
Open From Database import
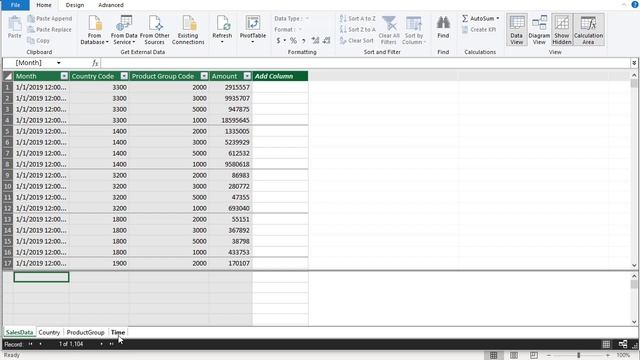pos(94,30)
